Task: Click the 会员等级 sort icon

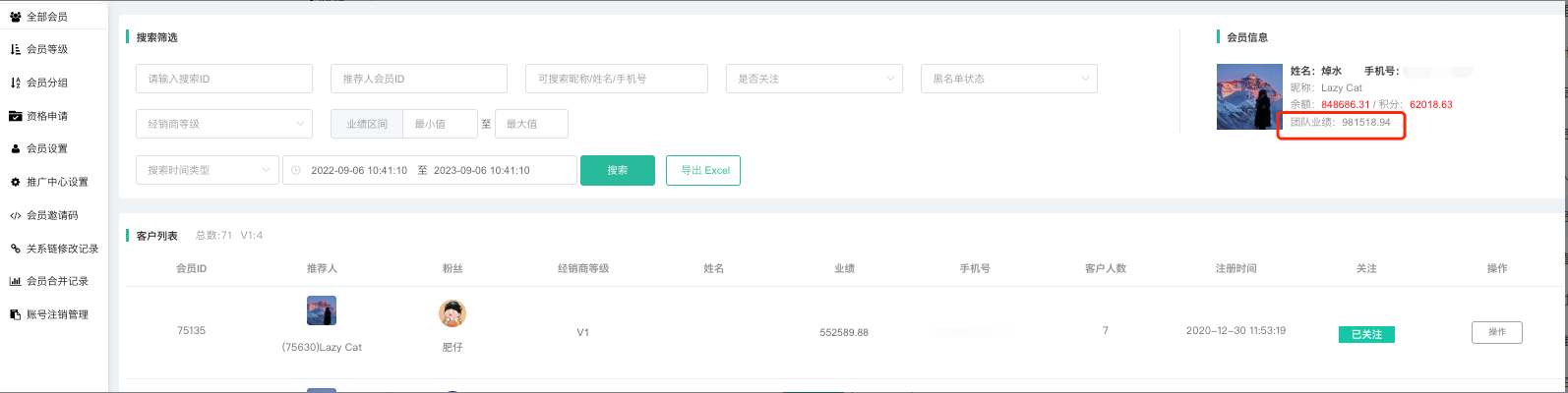Action: point(16,49)
